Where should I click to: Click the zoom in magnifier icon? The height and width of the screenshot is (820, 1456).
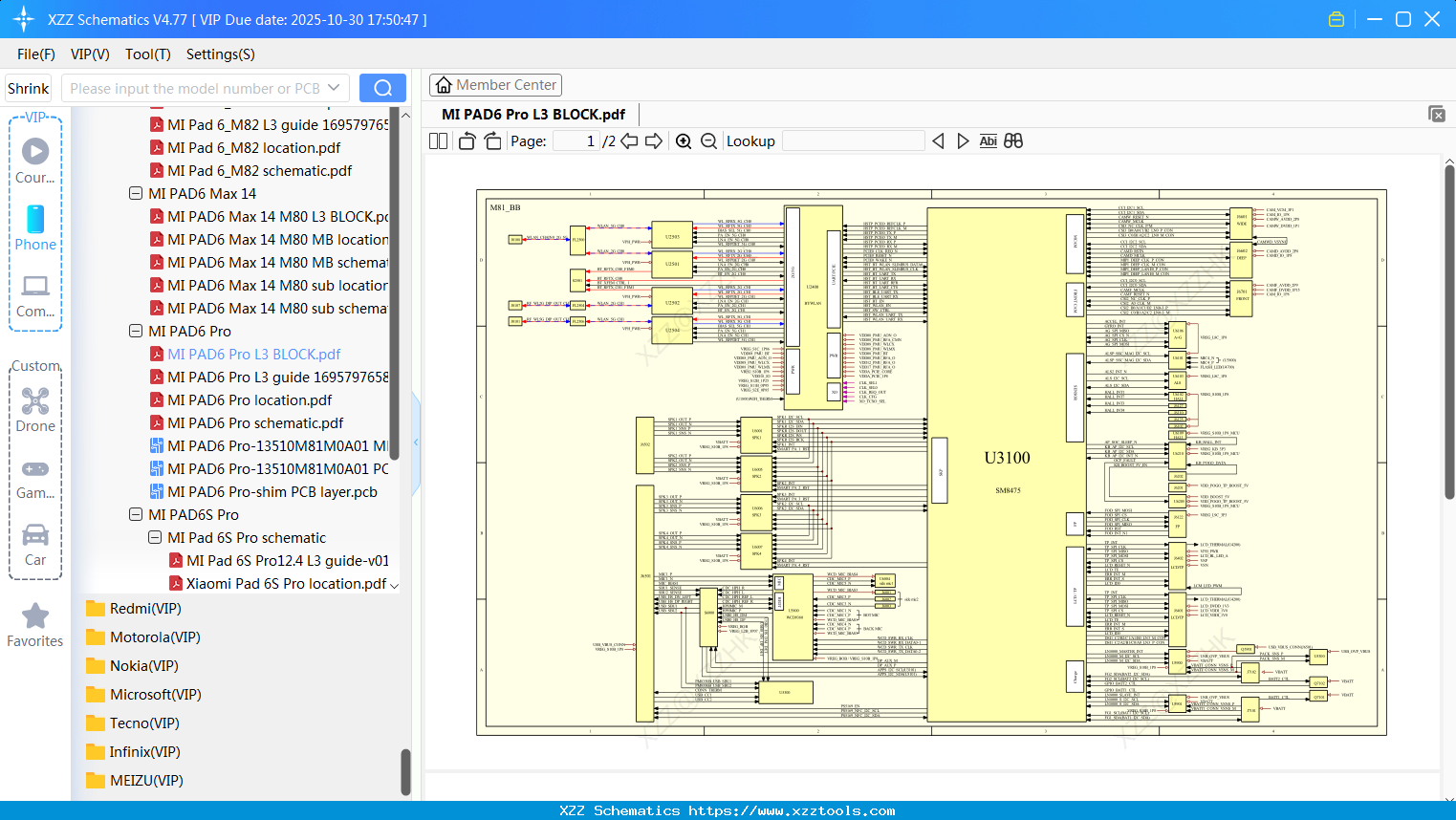click(684, 141)
